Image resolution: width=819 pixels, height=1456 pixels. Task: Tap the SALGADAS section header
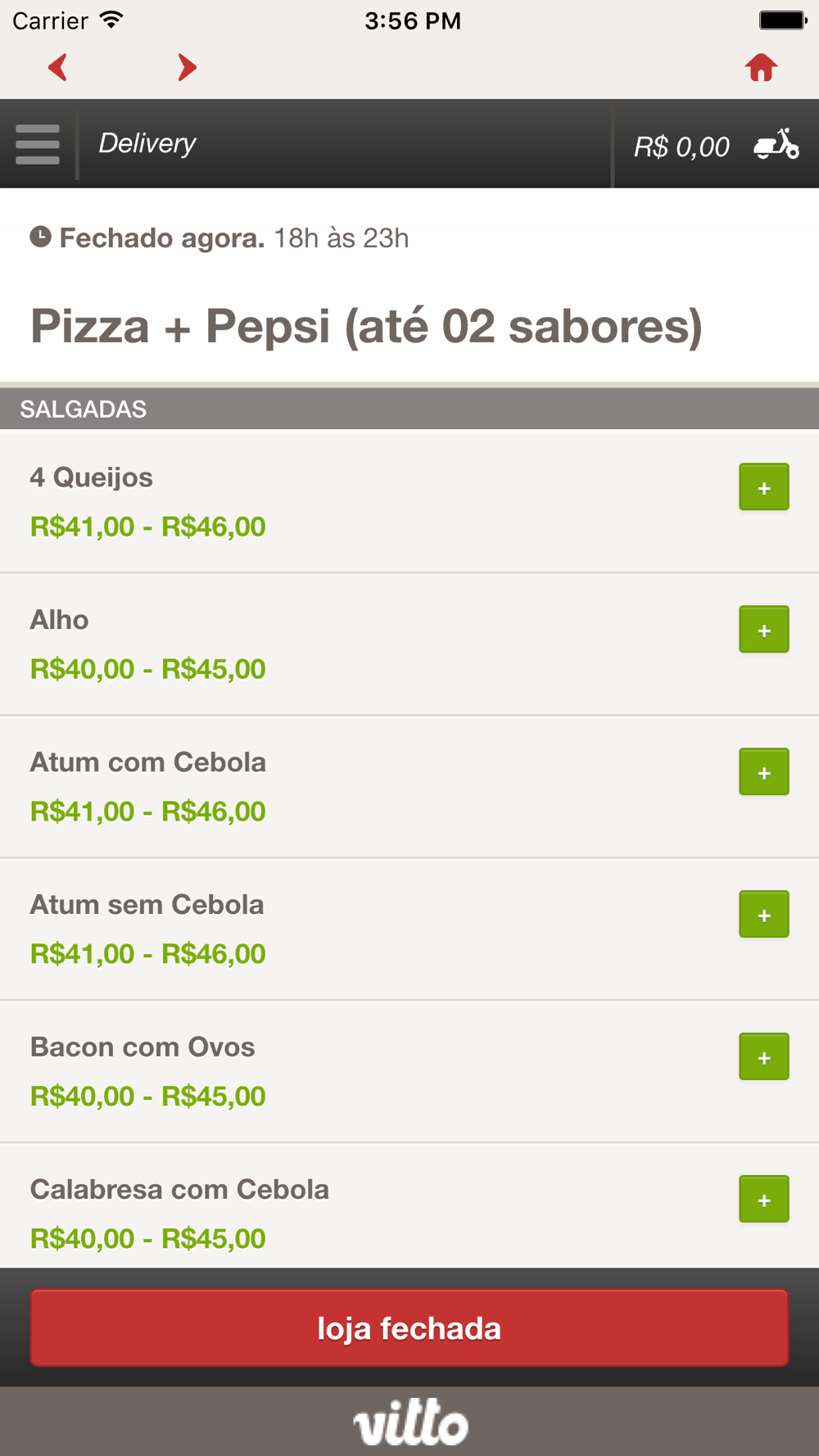(84, 409)
